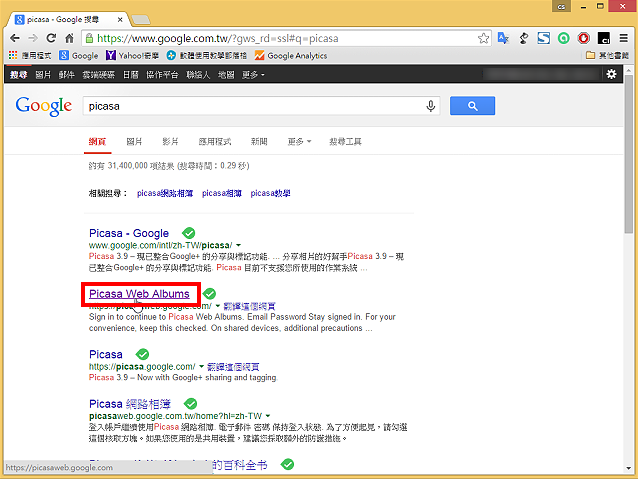The image size is (638, 482).
Task: Click translate link under Picasa Web Albums
Action: (249, 306)
